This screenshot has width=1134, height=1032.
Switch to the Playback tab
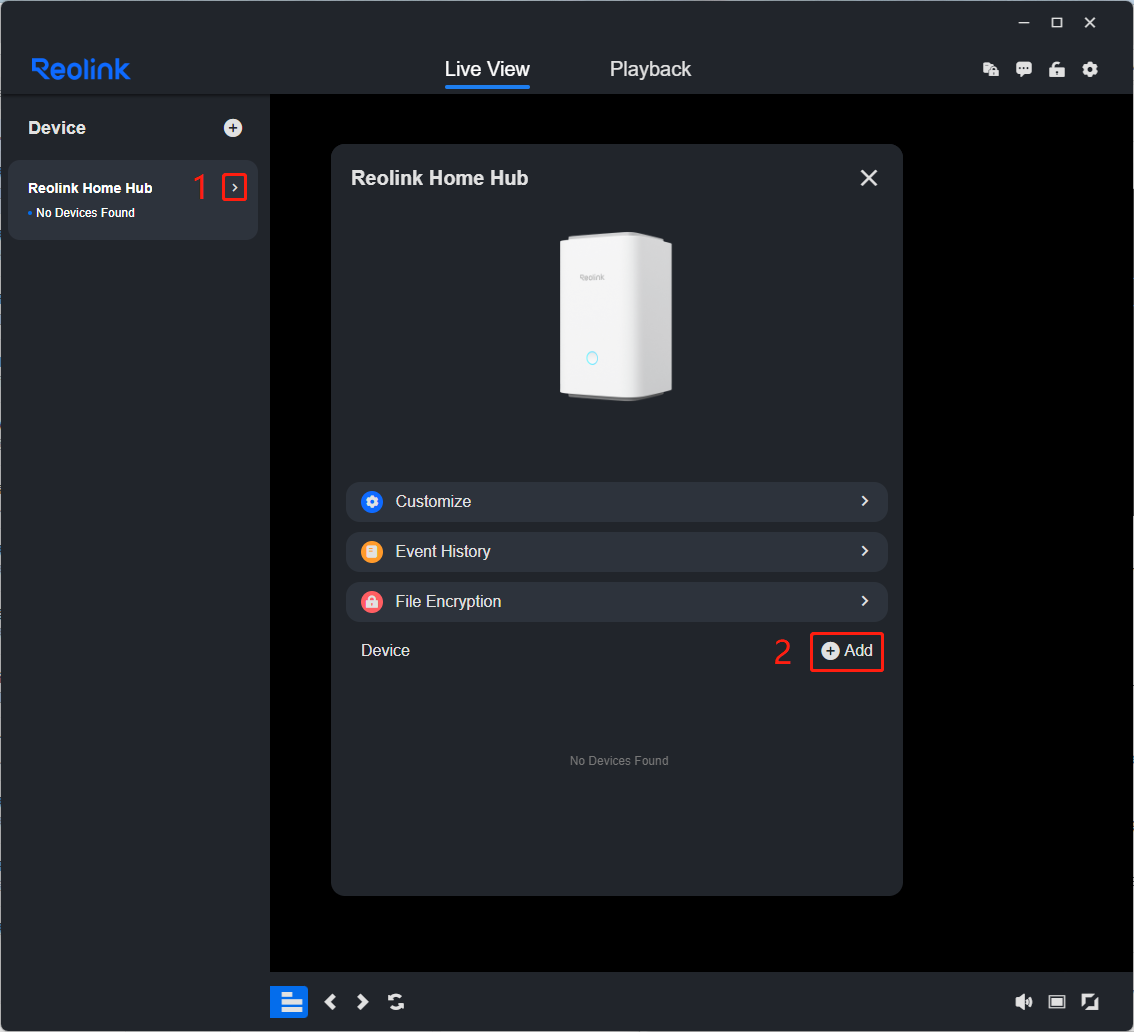coord(650,69)
